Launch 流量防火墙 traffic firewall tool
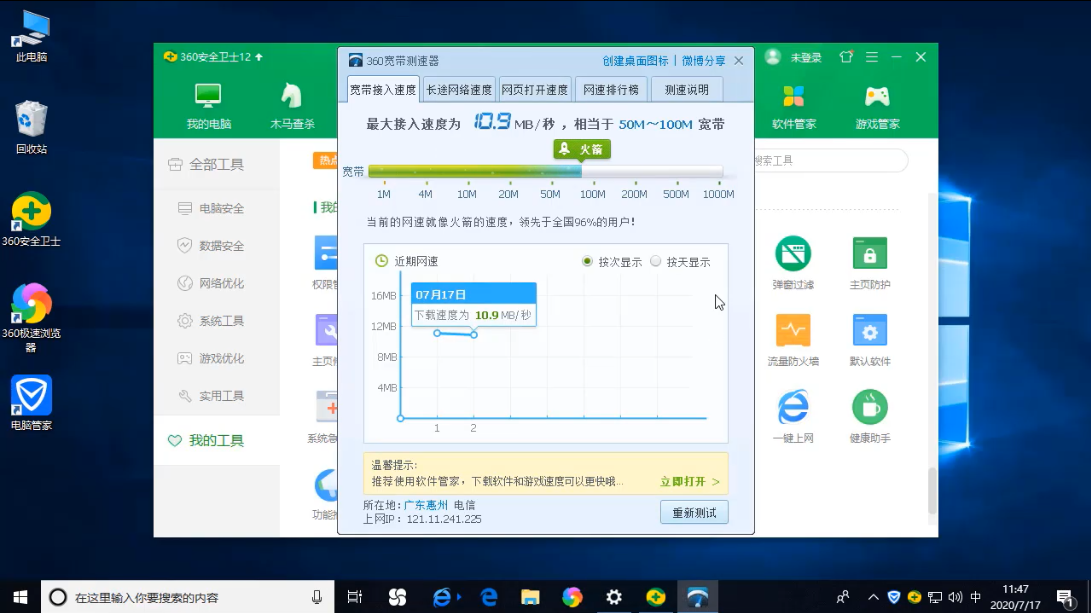 [x=793, y=331]
